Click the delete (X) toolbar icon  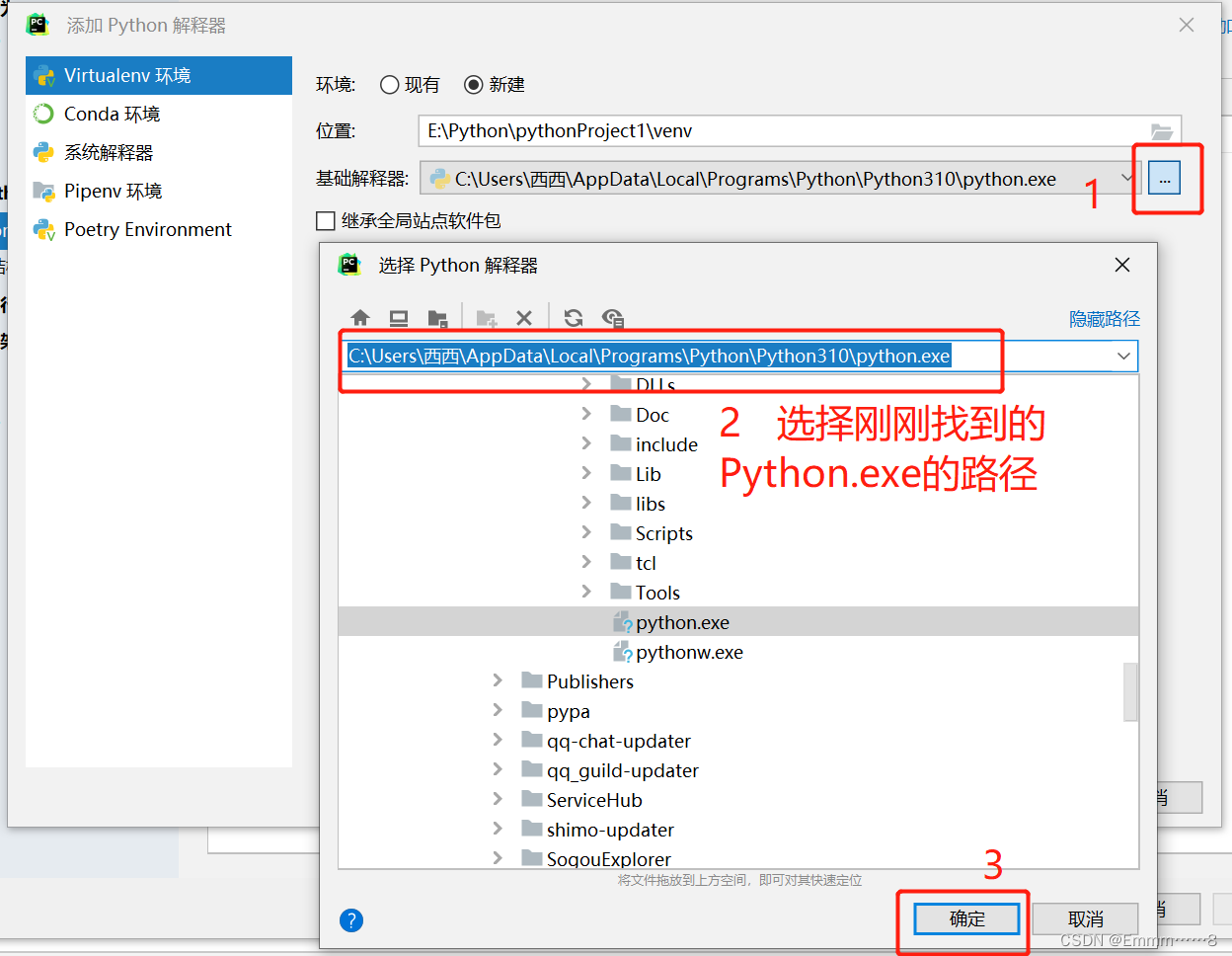(524, 318)
